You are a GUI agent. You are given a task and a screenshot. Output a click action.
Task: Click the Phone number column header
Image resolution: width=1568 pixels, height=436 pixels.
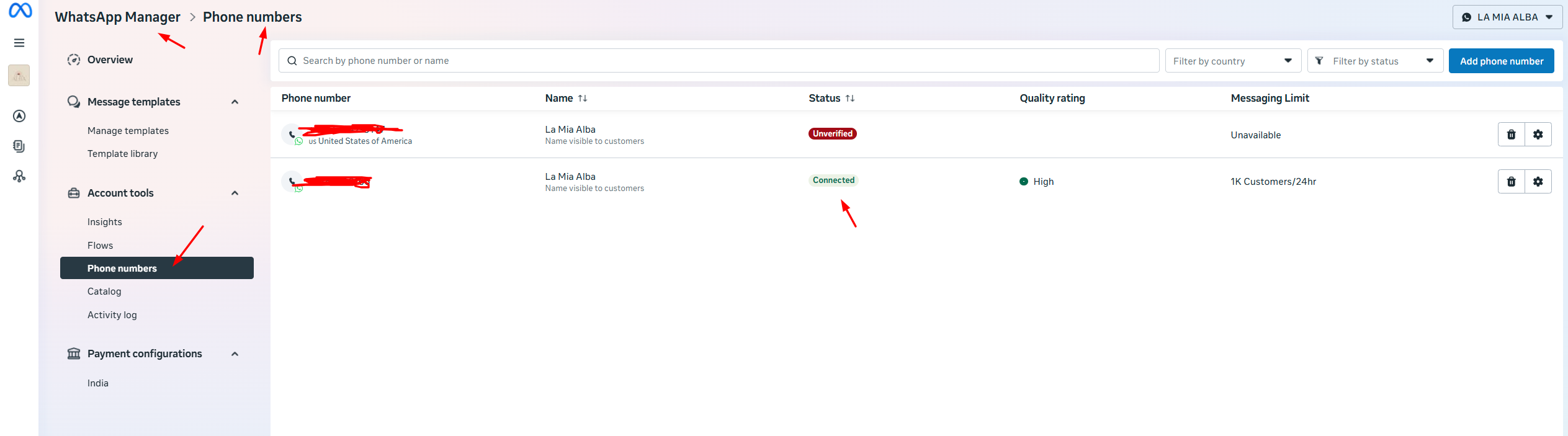(x=316, y=98)
